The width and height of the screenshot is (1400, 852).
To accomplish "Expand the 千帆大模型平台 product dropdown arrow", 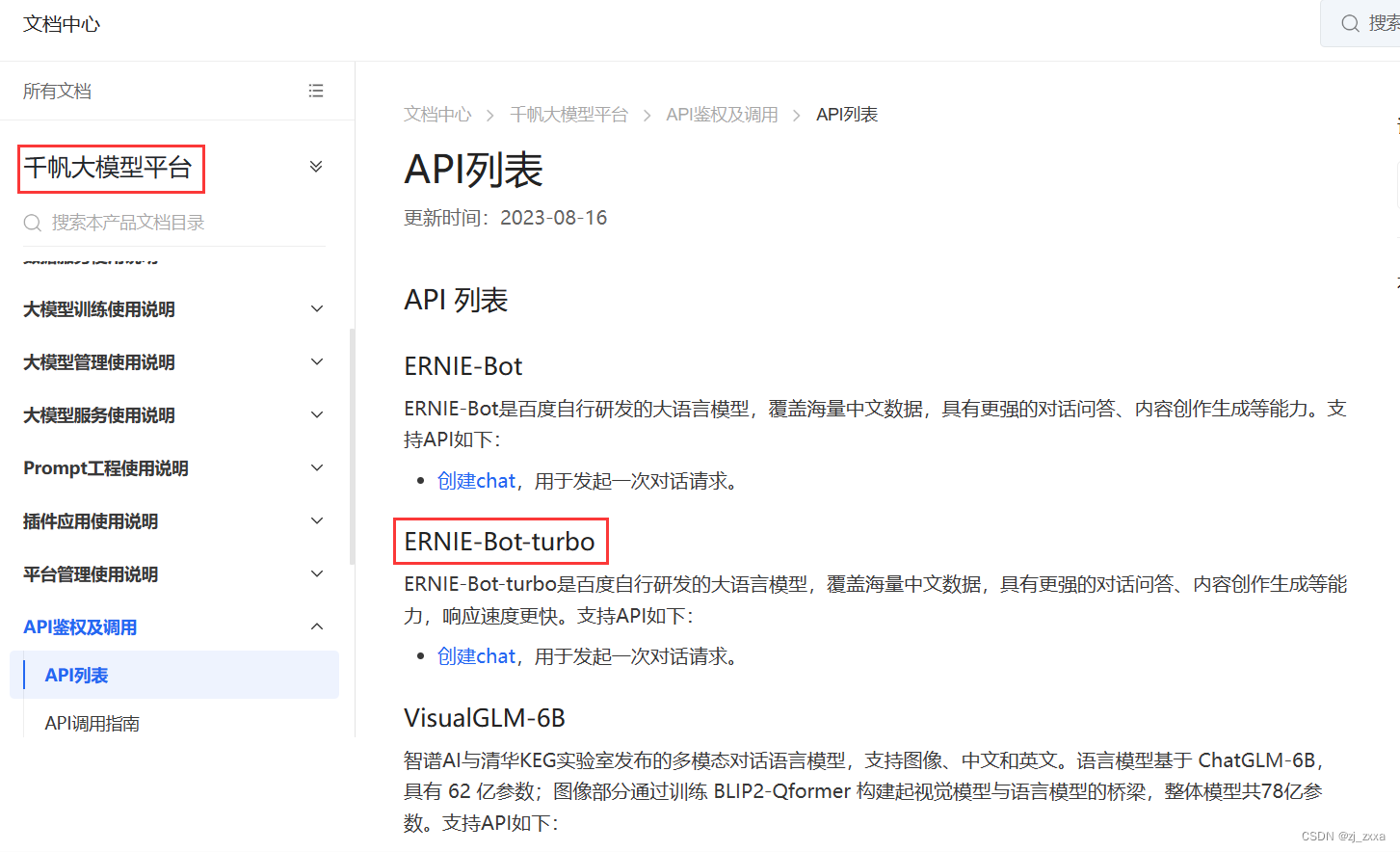I will coord(316,167).
